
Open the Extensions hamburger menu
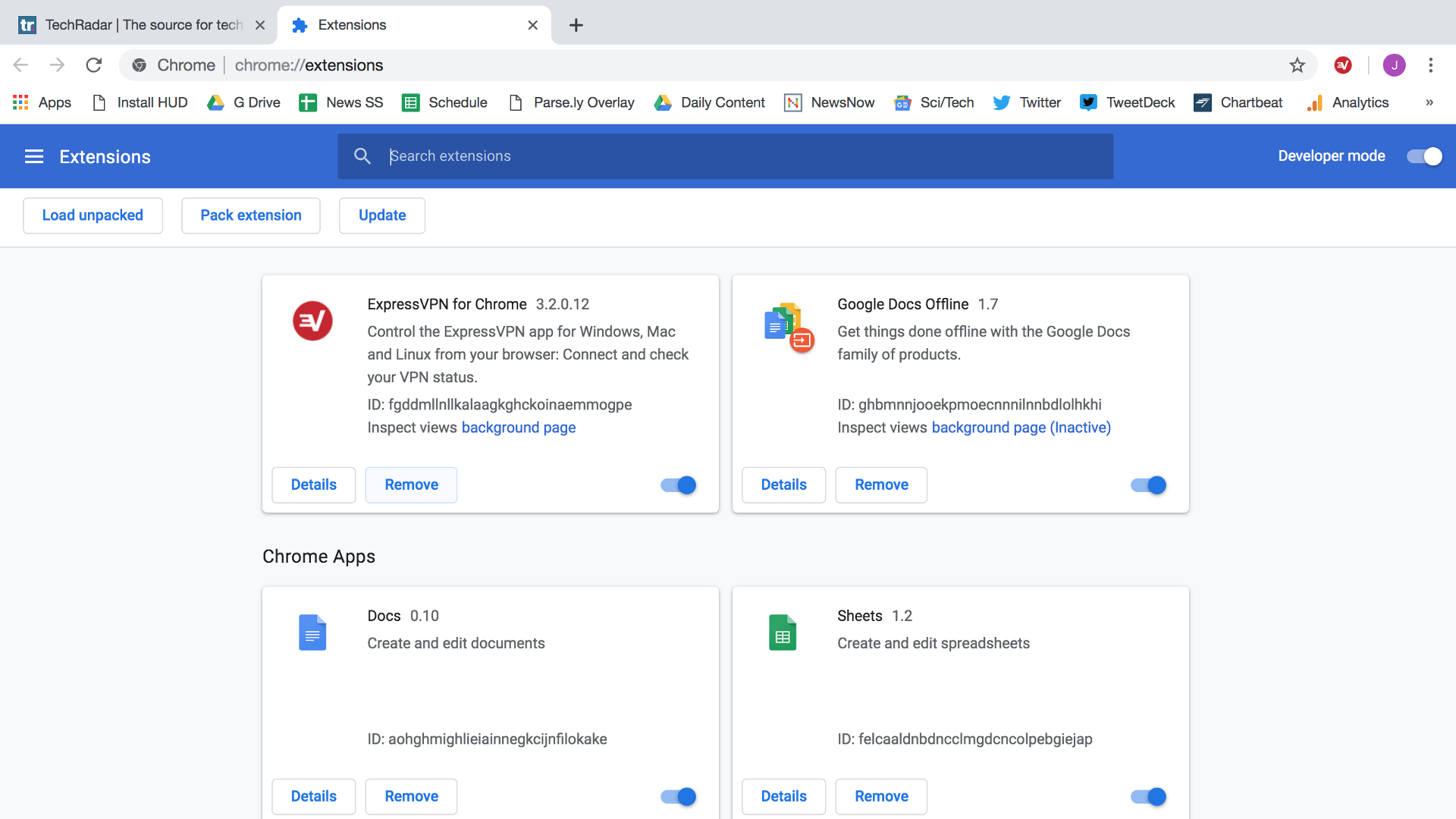(34, 157)
